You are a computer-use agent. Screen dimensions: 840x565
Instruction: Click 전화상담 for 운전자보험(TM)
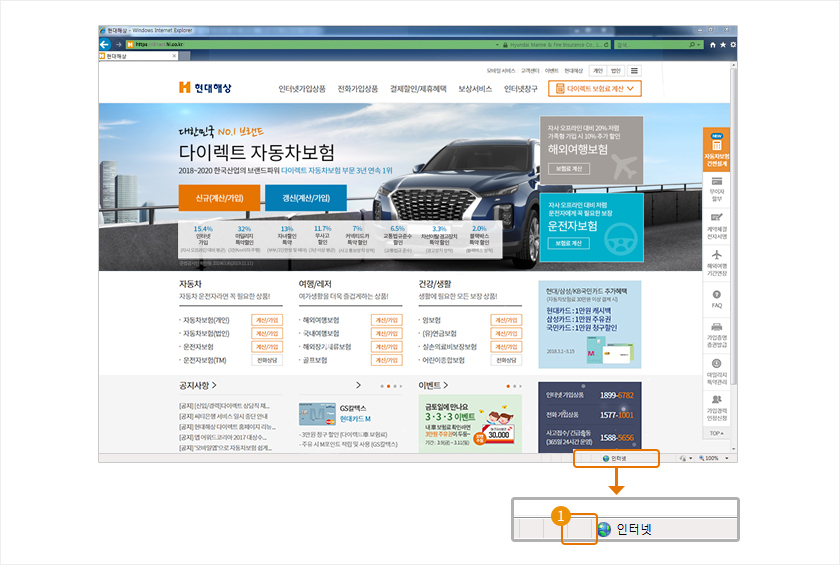[267, 360]
